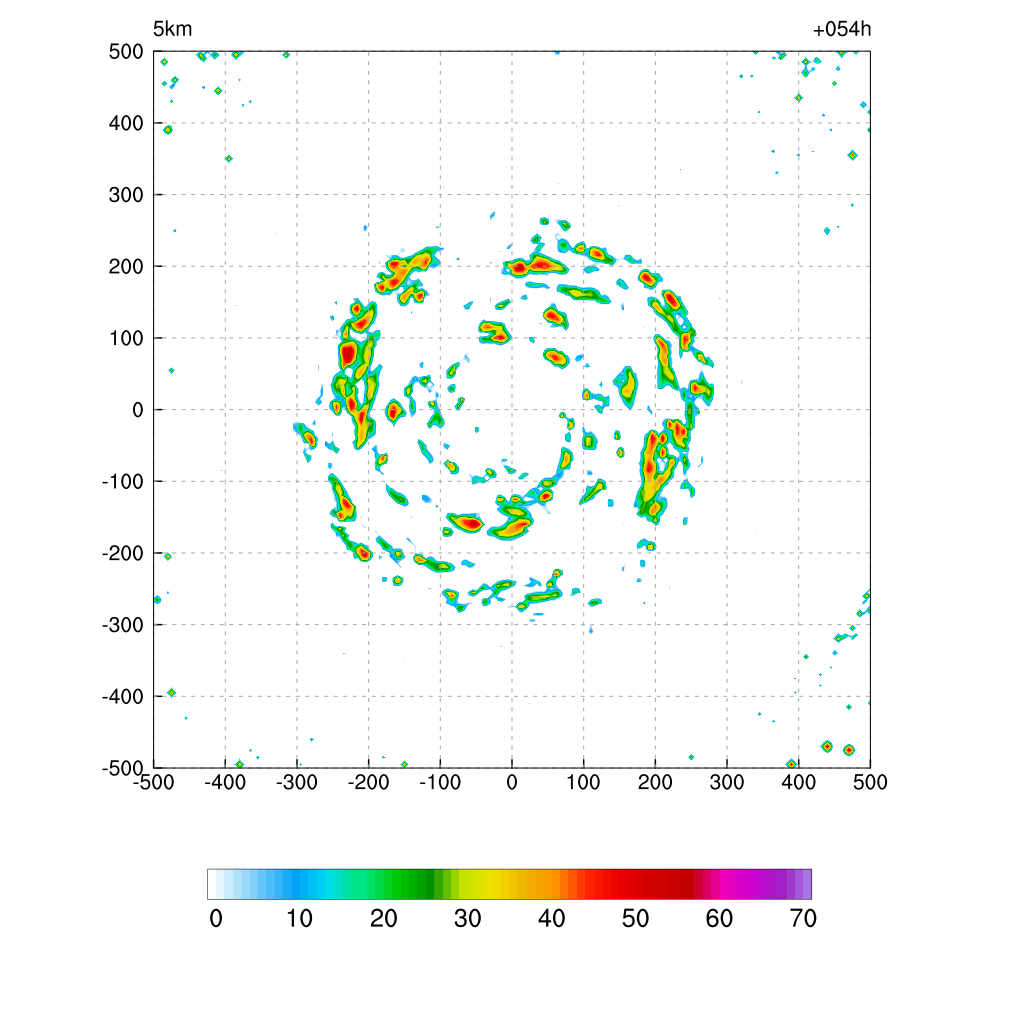Image resolution: width=1024 pixels, height=1024 pixels.
Task: Click the colorbar label '0'
Action: pyautogui.click(x=216, y=919)
